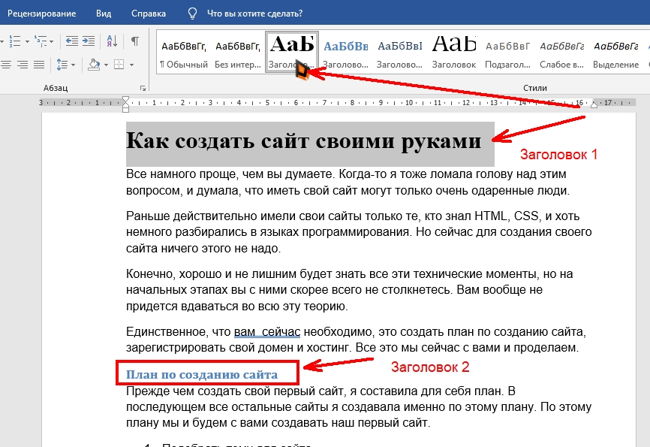
Task: Open the Вид ribbon tab
Action: (x=104, y=14)
